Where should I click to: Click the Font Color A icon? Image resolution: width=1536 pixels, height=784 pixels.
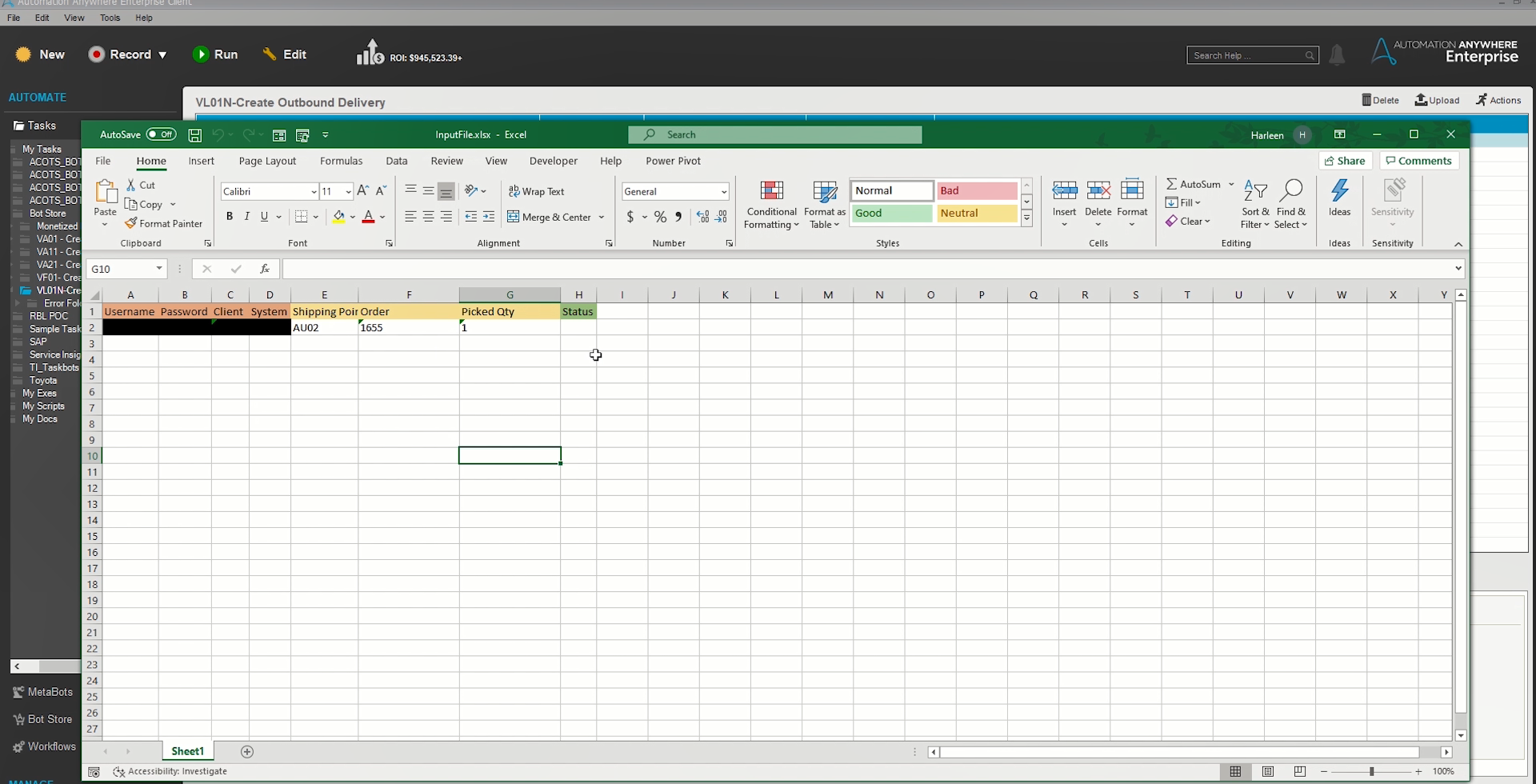[x=369, y=217]
